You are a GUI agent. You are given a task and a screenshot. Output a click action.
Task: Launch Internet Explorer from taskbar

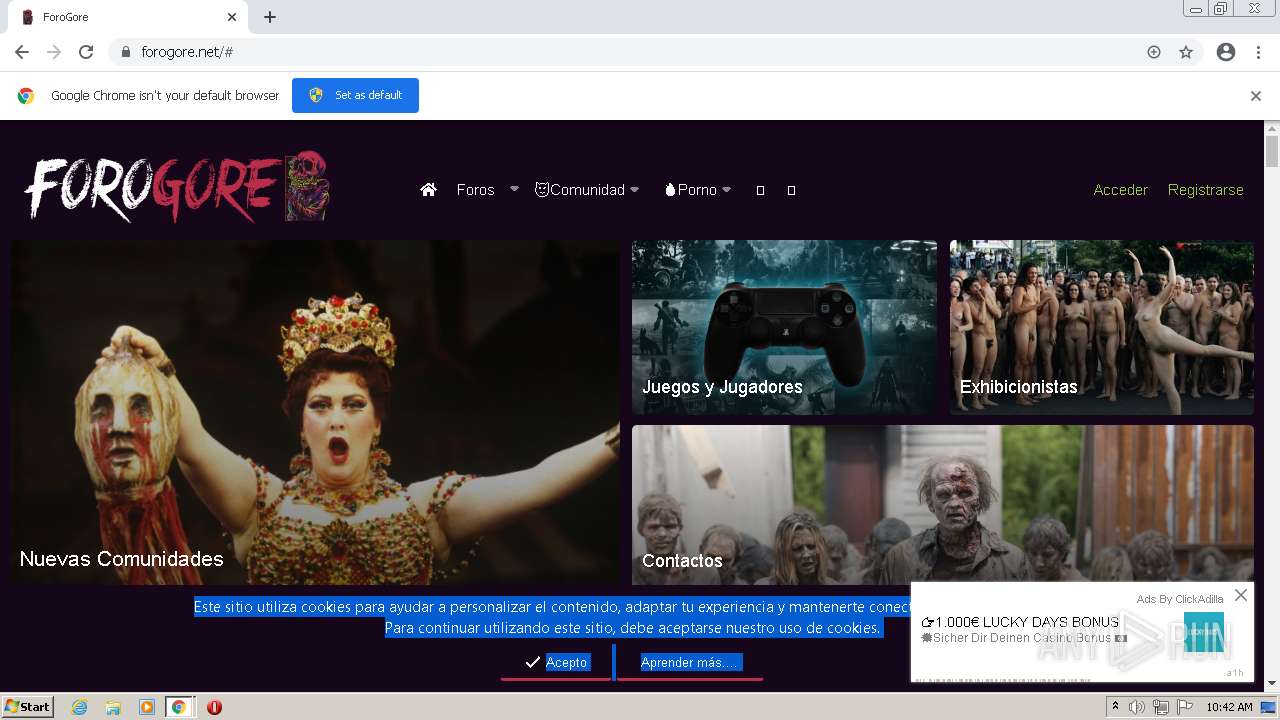(x=79, y=707)
